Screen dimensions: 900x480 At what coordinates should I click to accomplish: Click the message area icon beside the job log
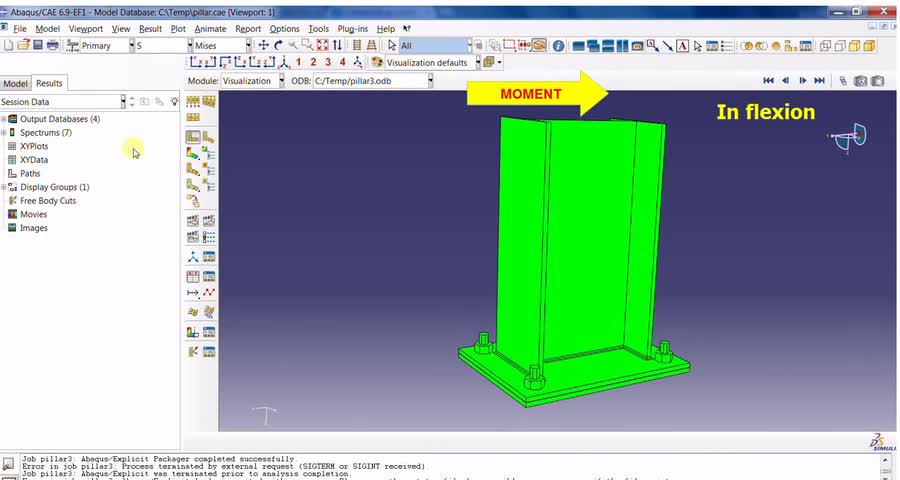click(x=8, y=462)
